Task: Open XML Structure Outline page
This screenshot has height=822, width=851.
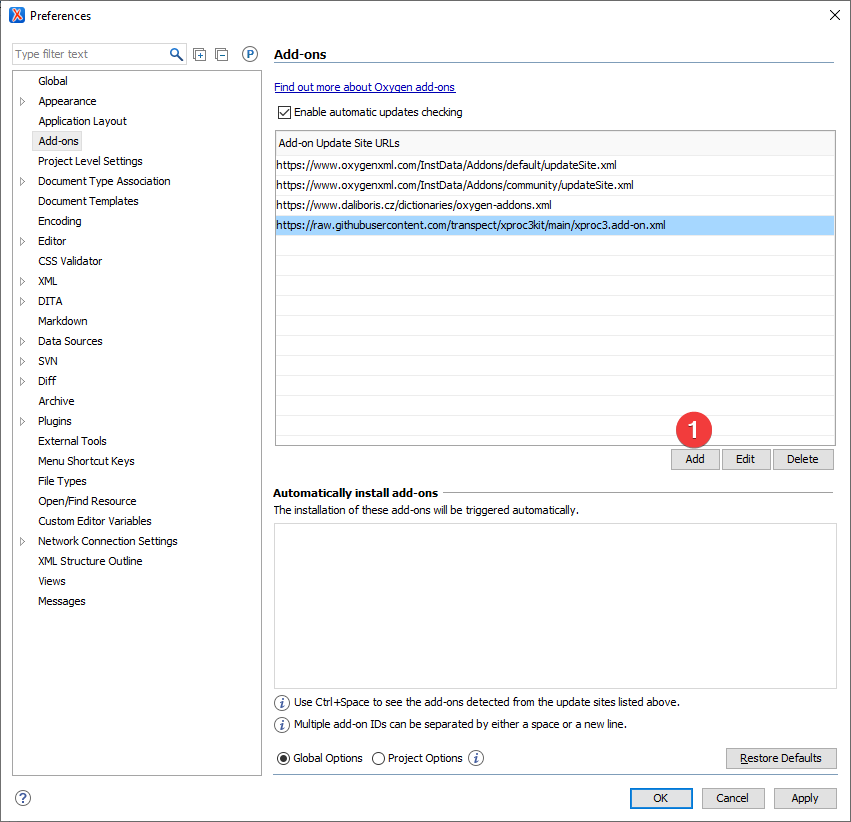Action: (90, 561)
